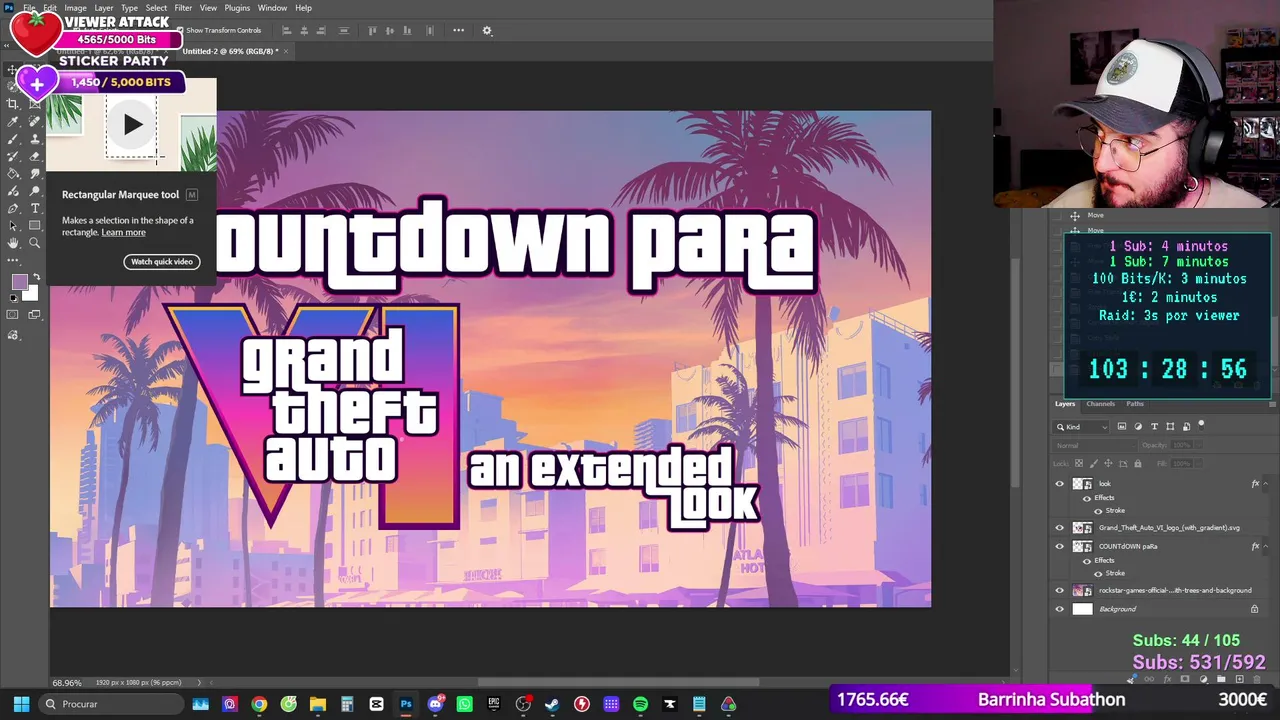Open the status bar info arrow
The height and width of the screenshot is (720, 1280).
pyautogui.click(x=198, y=683)
